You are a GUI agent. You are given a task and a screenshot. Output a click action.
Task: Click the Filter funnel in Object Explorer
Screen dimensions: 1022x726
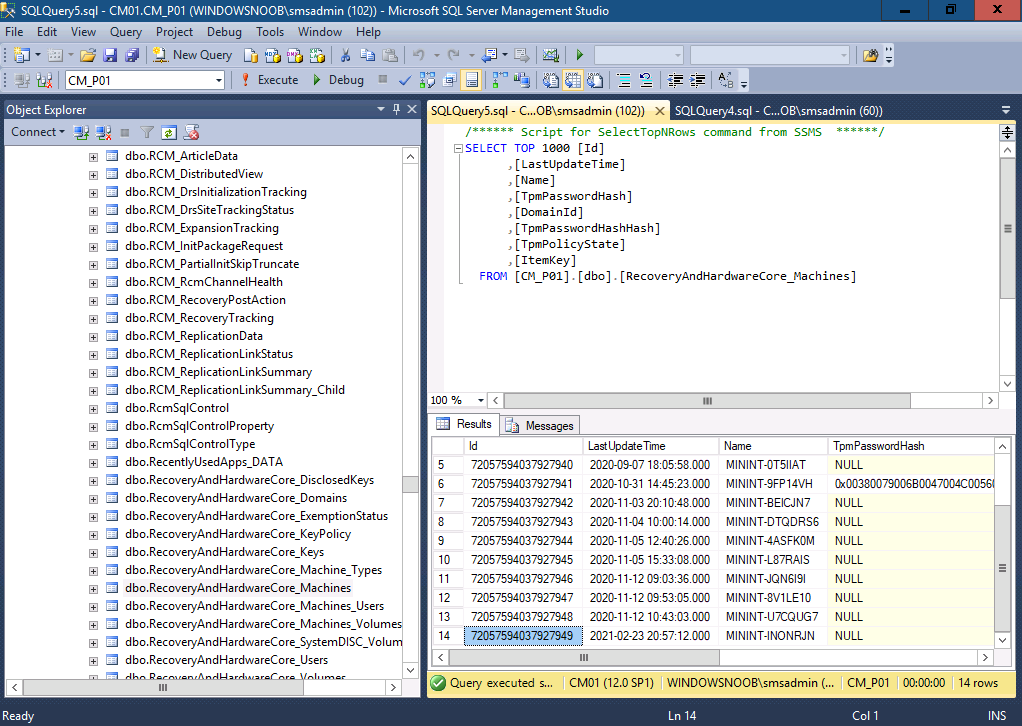coord(147,133)
